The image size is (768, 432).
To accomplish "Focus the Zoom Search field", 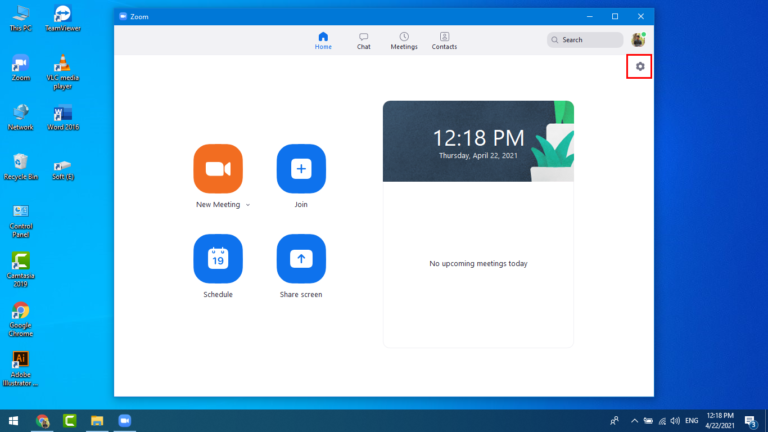I will 585,40.
